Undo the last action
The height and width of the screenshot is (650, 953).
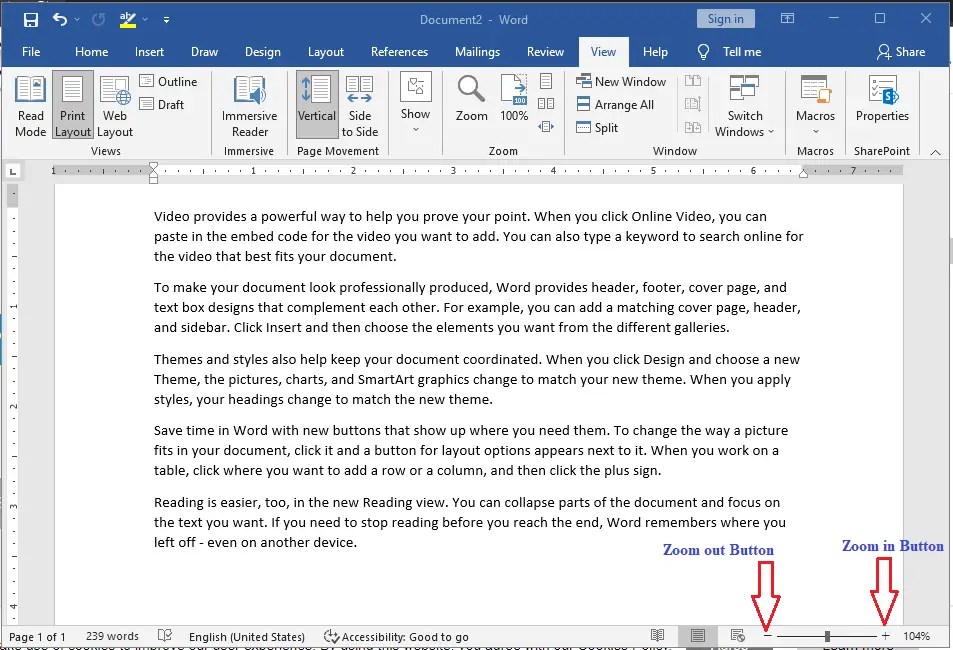tap(60, 19)
